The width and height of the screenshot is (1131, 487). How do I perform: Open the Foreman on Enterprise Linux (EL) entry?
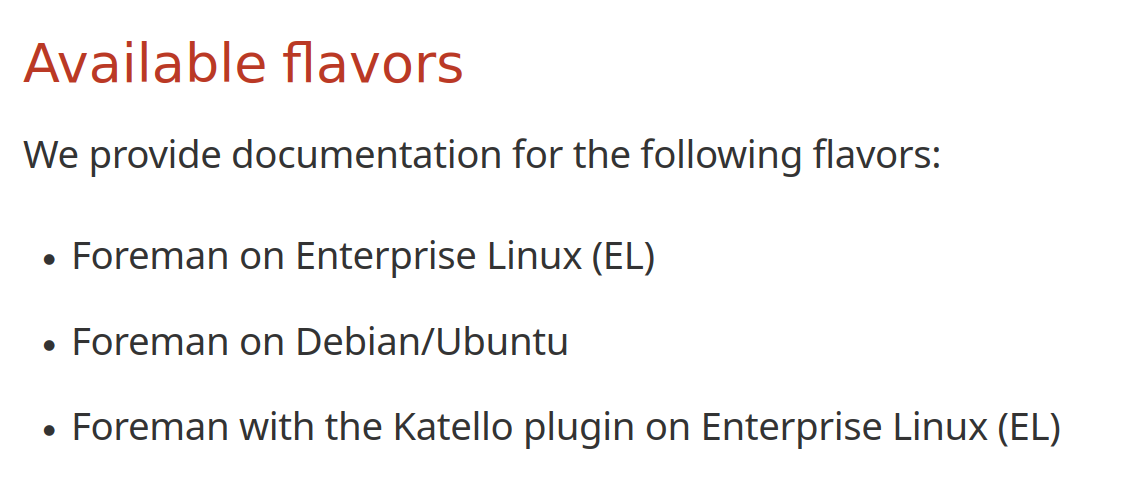363,256
